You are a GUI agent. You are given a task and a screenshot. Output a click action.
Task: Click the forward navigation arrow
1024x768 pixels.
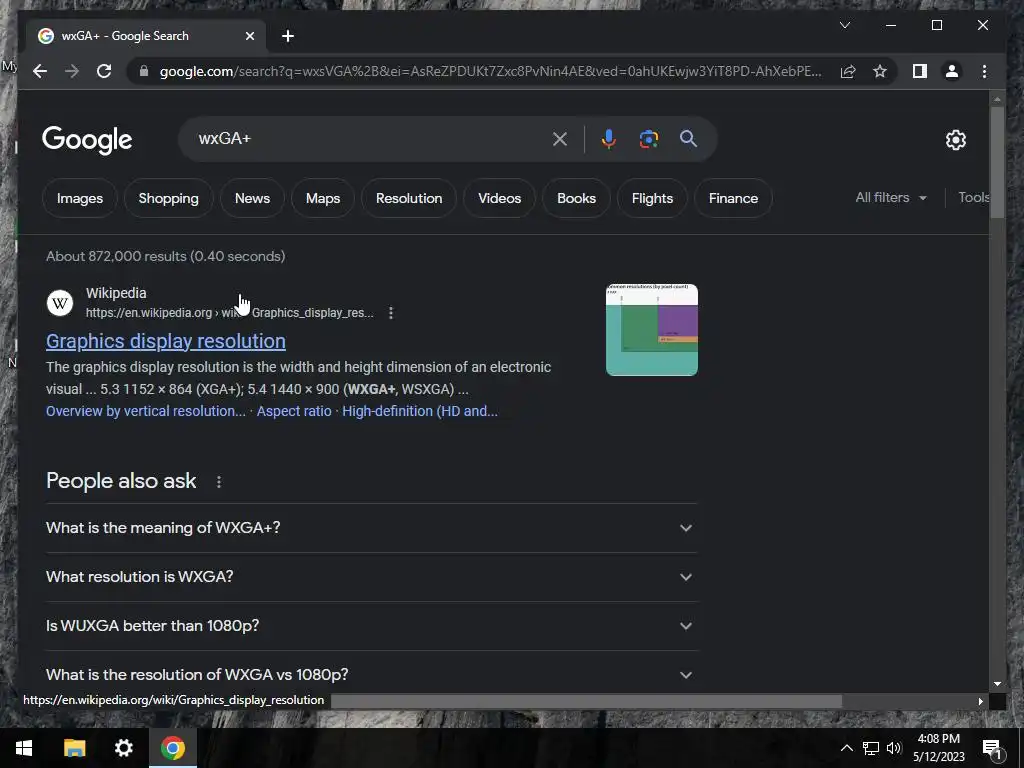pos(72,71)
